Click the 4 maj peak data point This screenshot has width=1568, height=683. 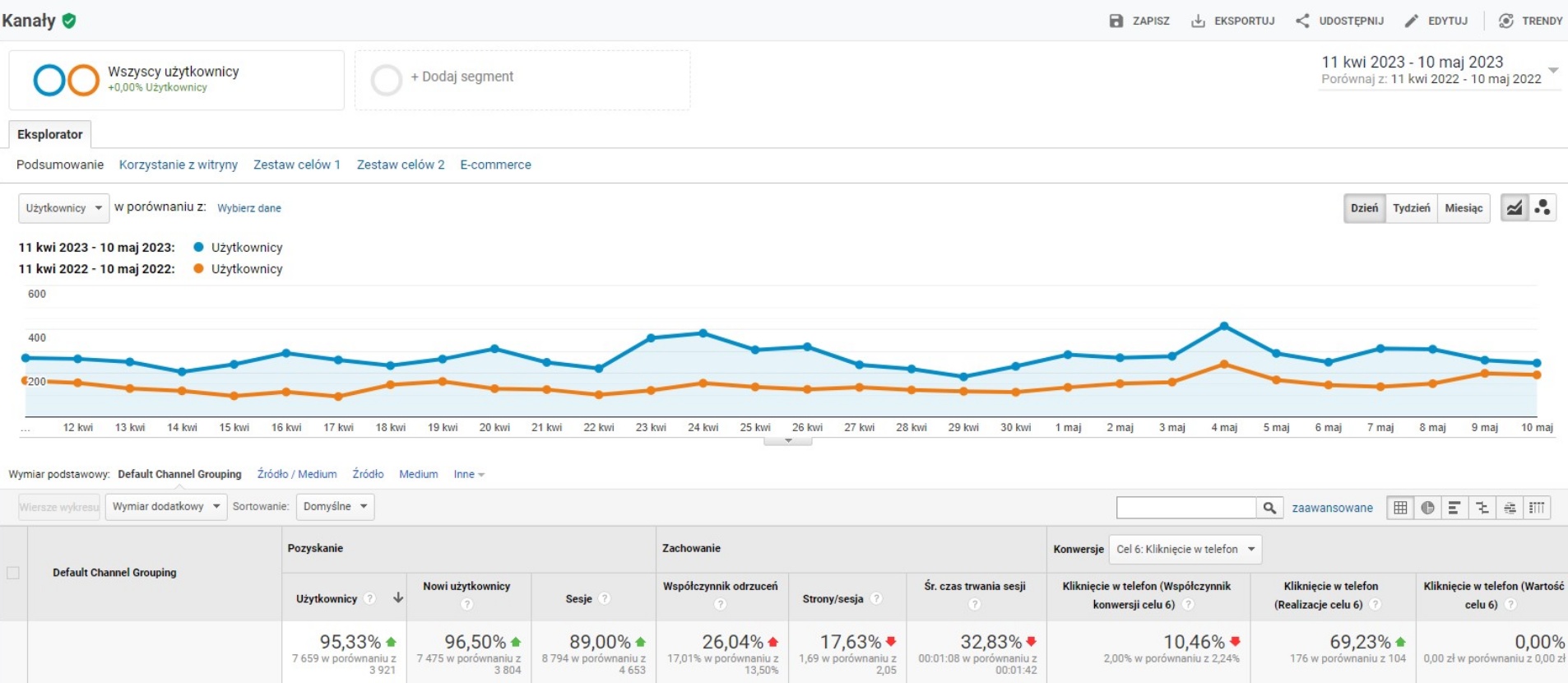[x=1224, y=327]
